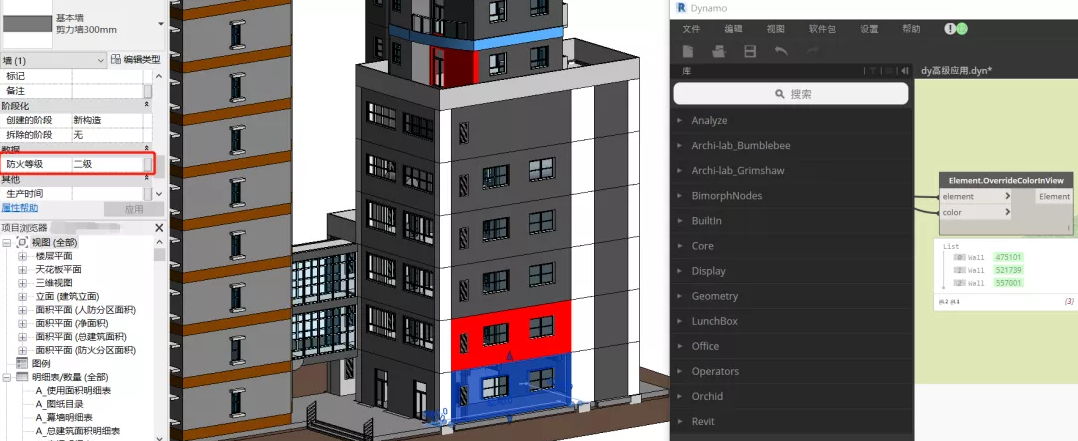Open the 帮助 menu in Dynamo
The height and width of the screenshot is (441, 1078).
(911, 29)
